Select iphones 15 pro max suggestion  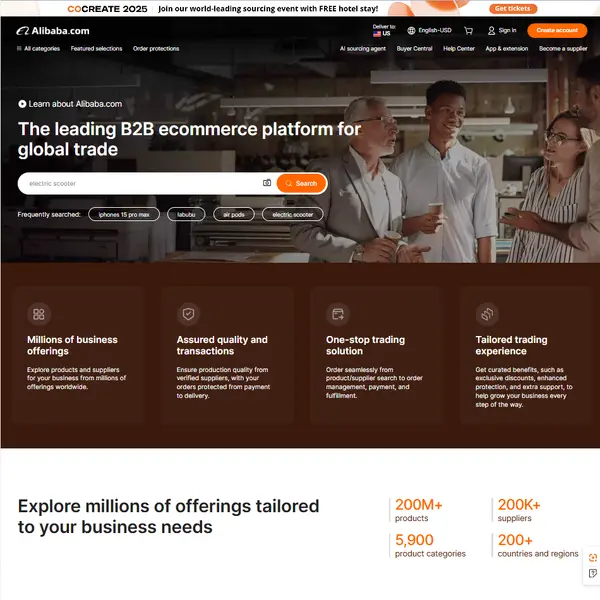click(124, 215)
